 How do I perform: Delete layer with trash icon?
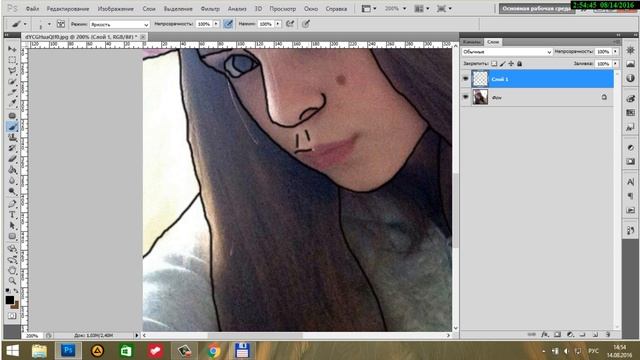[x=608, y=334]
